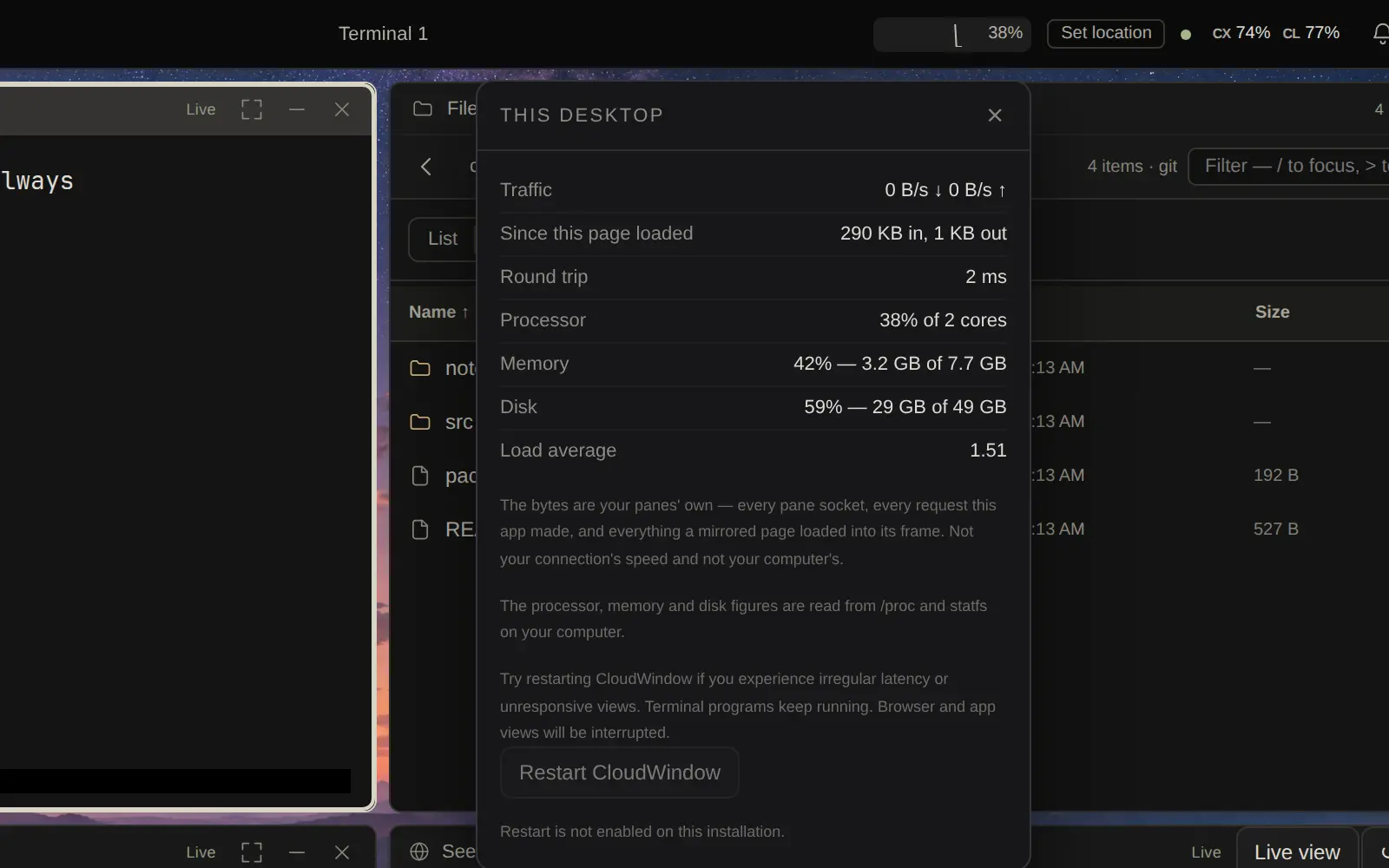Click the processor 38% meter in top bar
The width and height of the screenshot is (1389, 868).
point(952,34)
